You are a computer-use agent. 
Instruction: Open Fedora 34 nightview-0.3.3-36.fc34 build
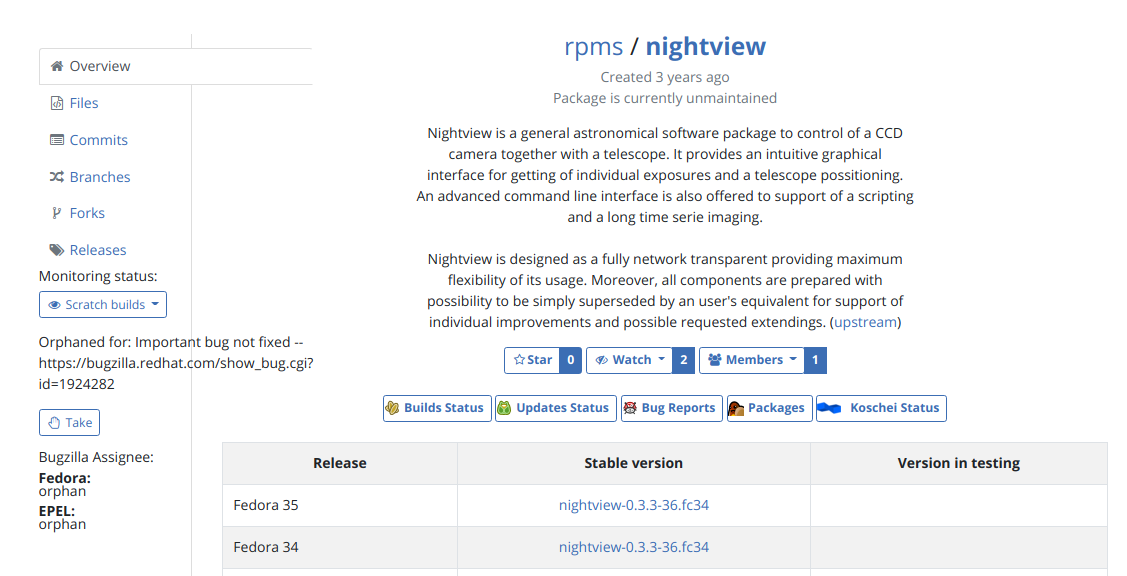point(633,547)
